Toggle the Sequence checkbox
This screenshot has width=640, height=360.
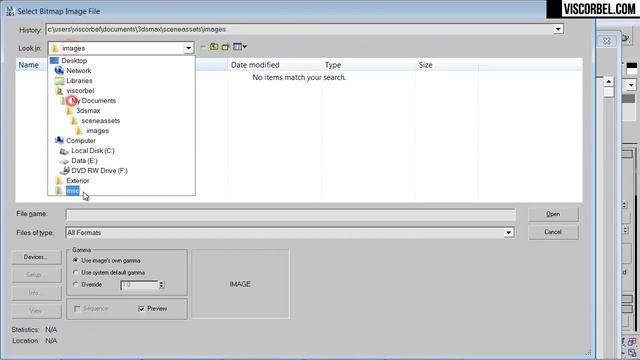77,309
